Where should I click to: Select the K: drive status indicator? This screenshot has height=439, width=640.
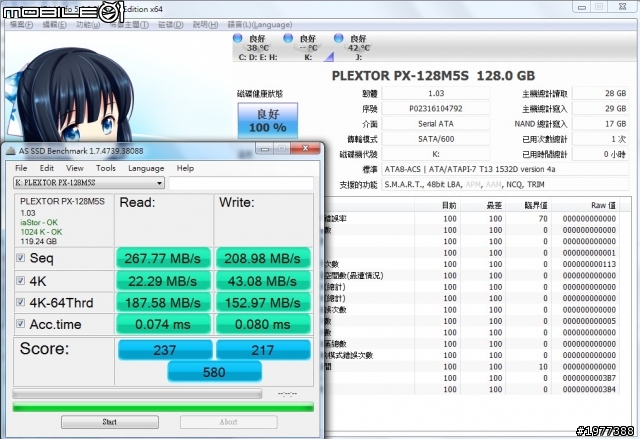(x=308, y=48)
